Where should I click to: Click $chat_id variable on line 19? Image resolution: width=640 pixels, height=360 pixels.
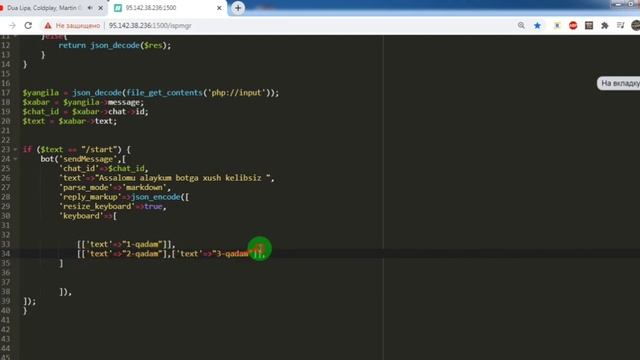pos(40,111)
